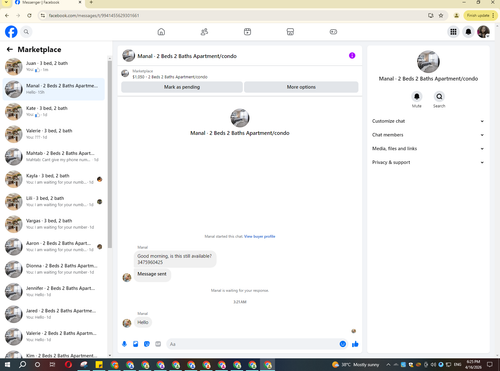Screen dimensions: 500x371
Task: Expand the Customize chat section
Action: 428,121
